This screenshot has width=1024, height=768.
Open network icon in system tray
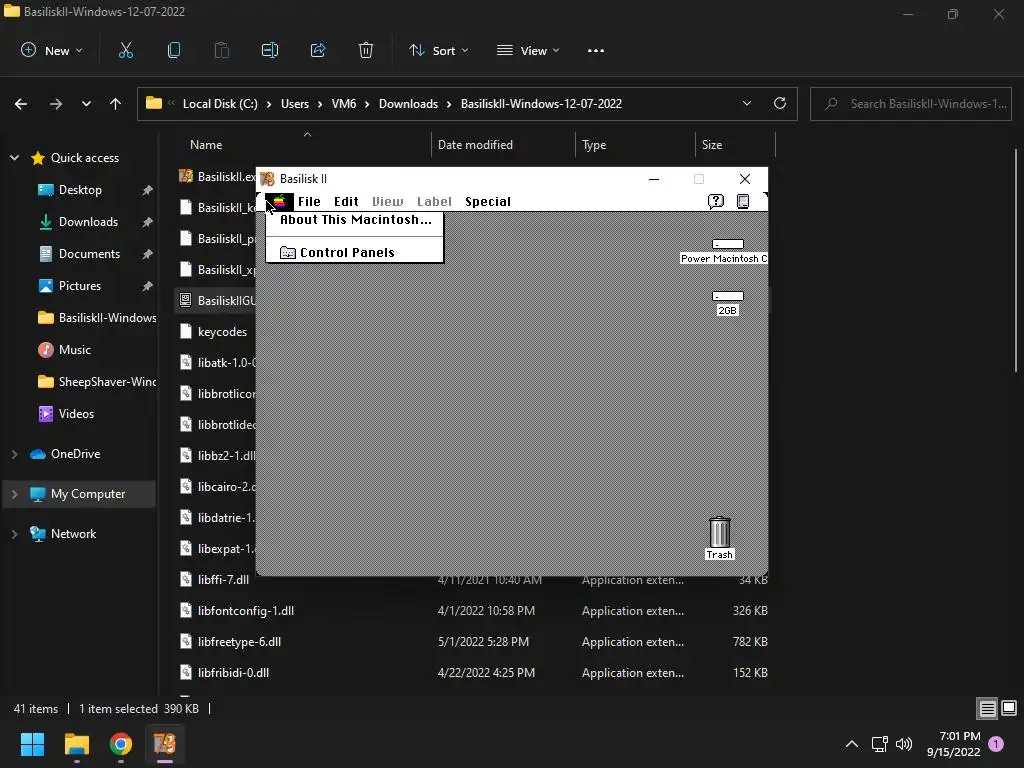point(879,744)
